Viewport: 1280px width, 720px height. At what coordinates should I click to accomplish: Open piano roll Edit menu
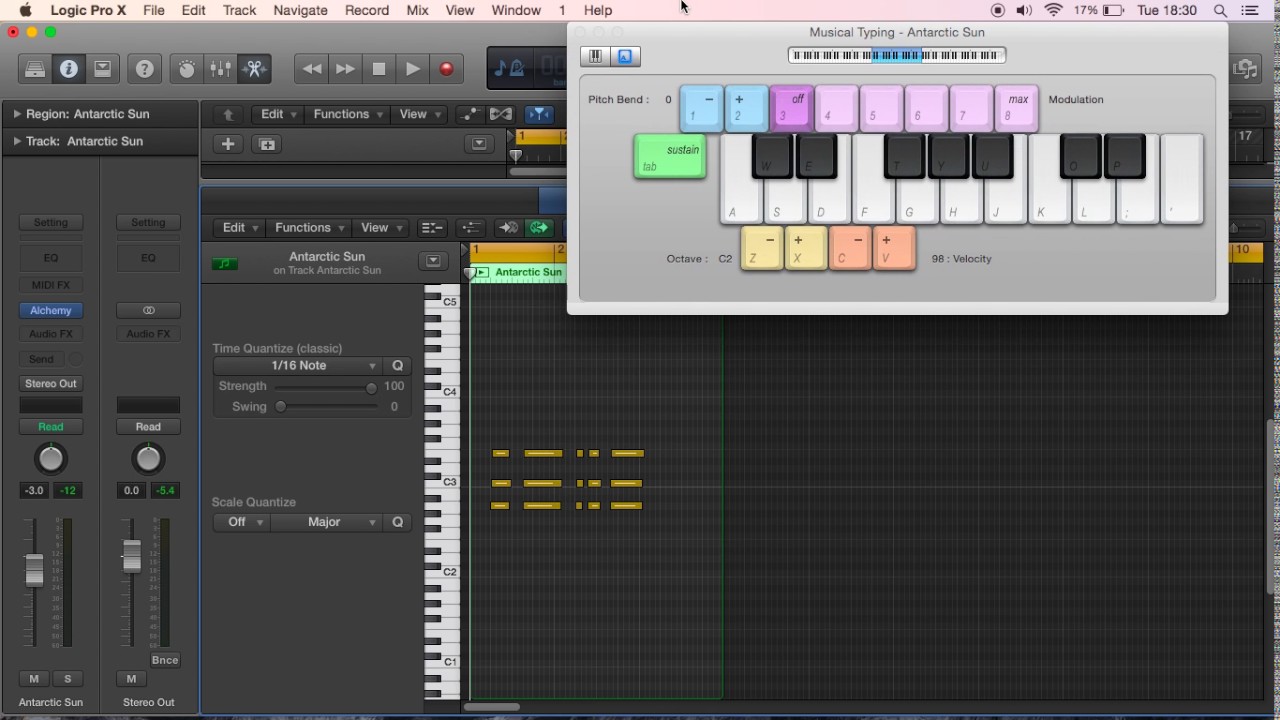239,228
